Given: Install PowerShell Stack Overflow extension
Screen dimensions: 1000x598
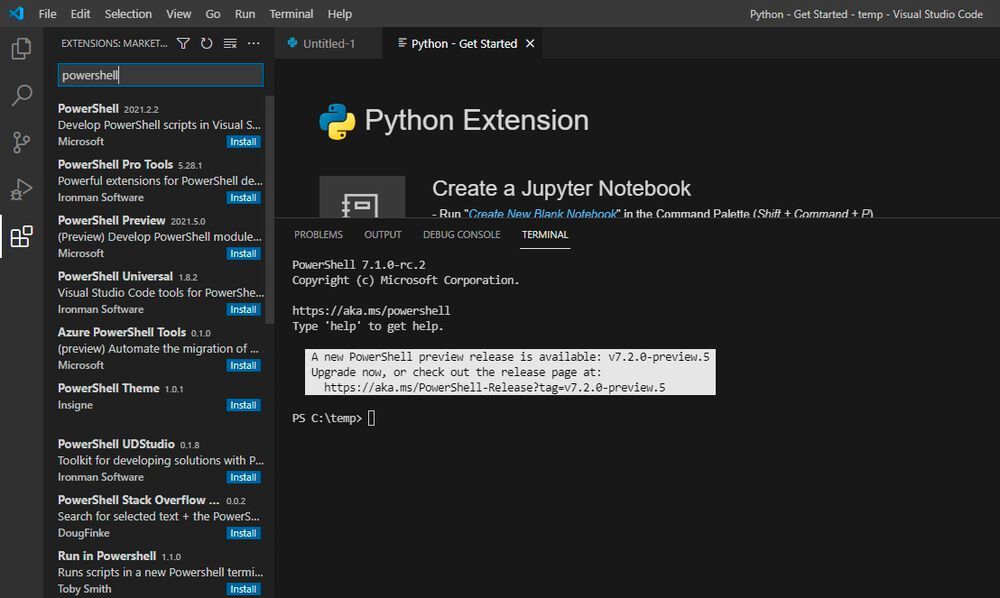Looking at the screenshot, I should pos(243,533).
